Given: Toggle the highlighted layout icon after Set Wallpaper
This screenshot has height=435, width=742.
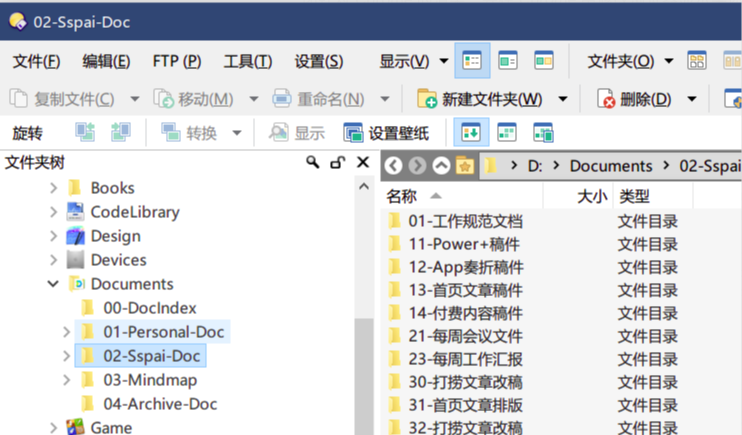Looking at the screenshot, I should click(x=472, y=133).
